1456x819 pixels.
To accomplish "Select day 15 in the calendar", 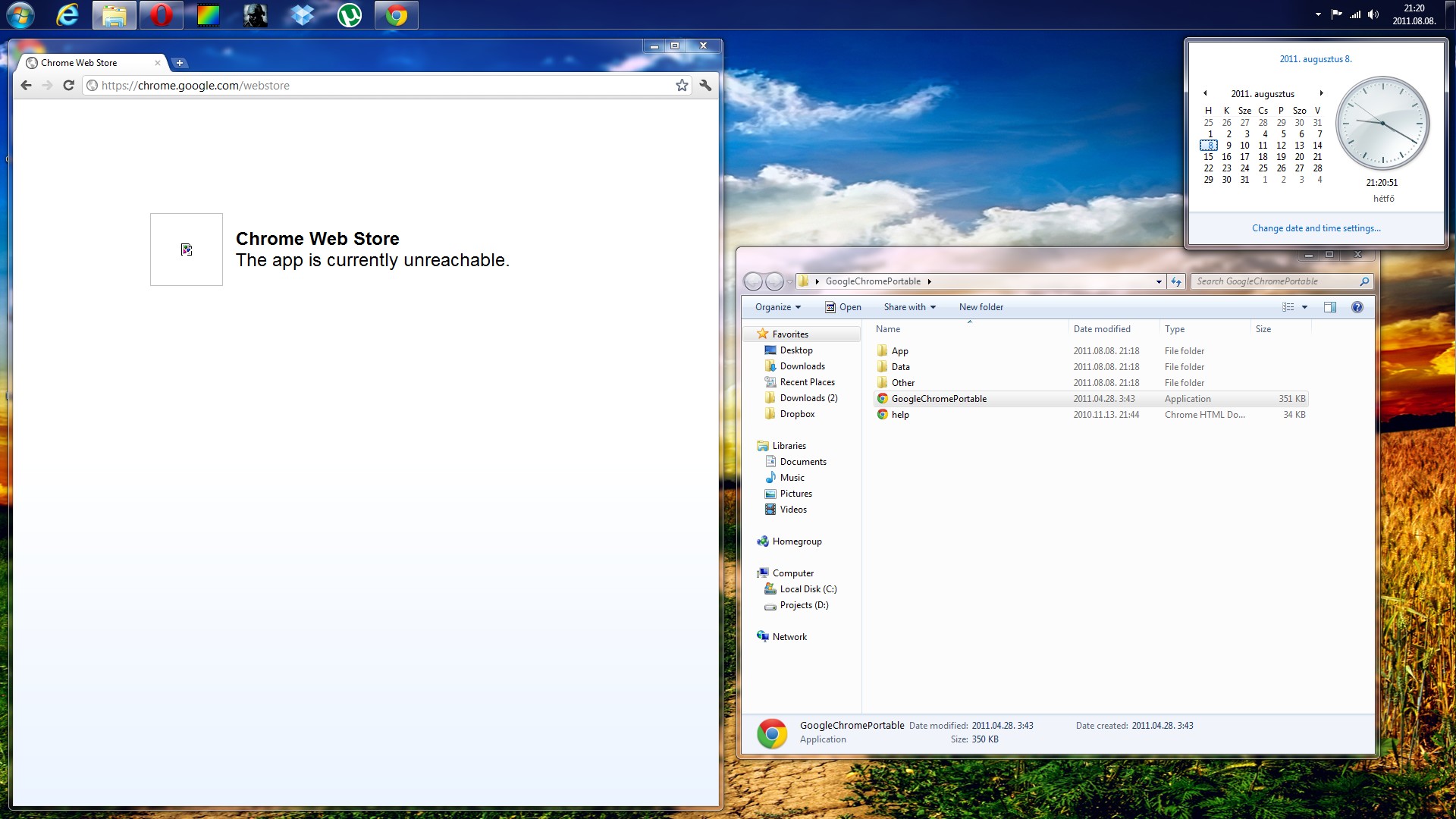I will [1208, 157].
